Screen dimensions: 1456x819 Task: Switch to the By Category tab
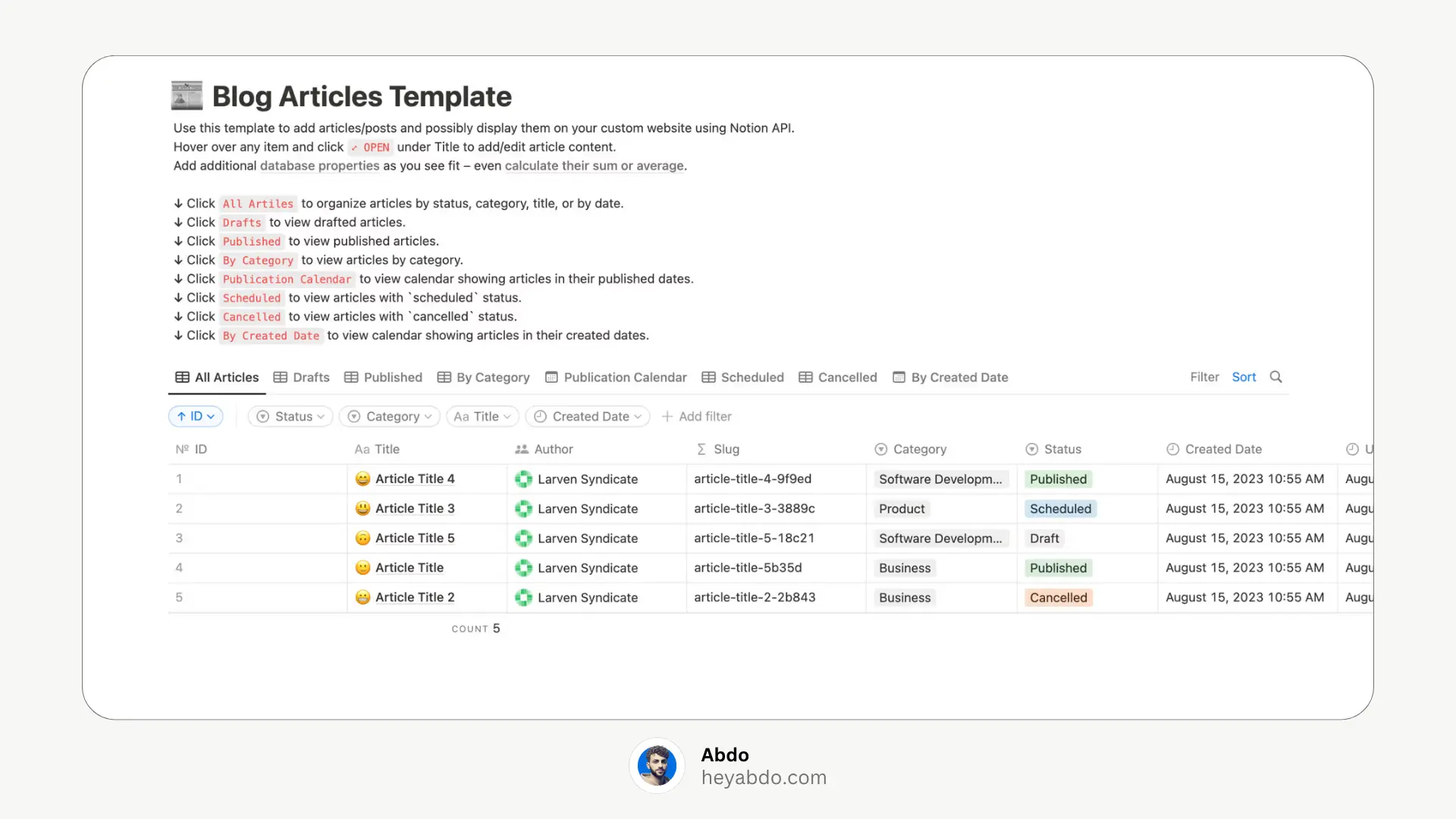tap(483, 377)
